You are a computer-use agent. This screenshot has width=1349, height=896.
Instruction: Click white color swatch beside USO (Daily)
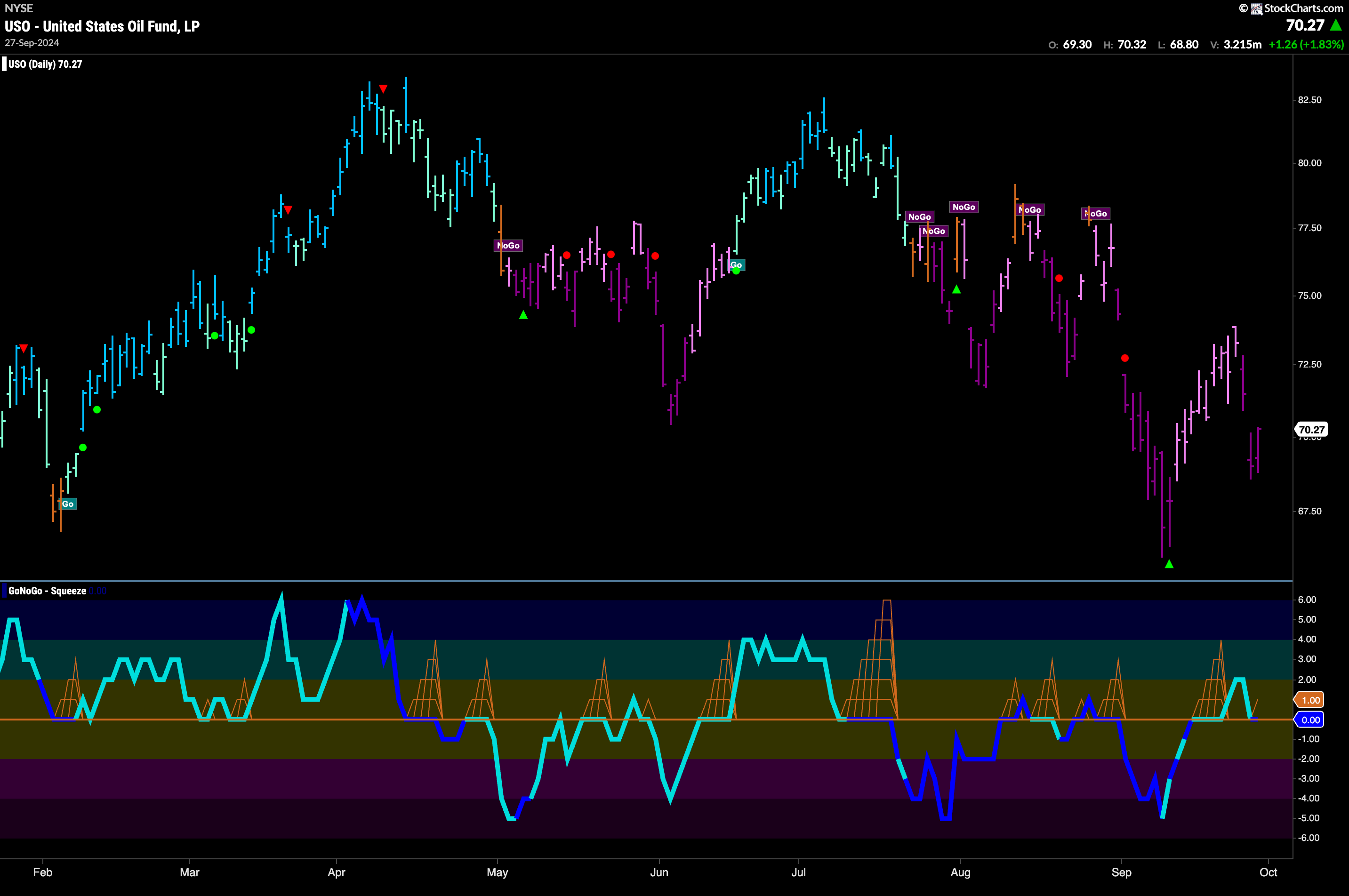4,64
